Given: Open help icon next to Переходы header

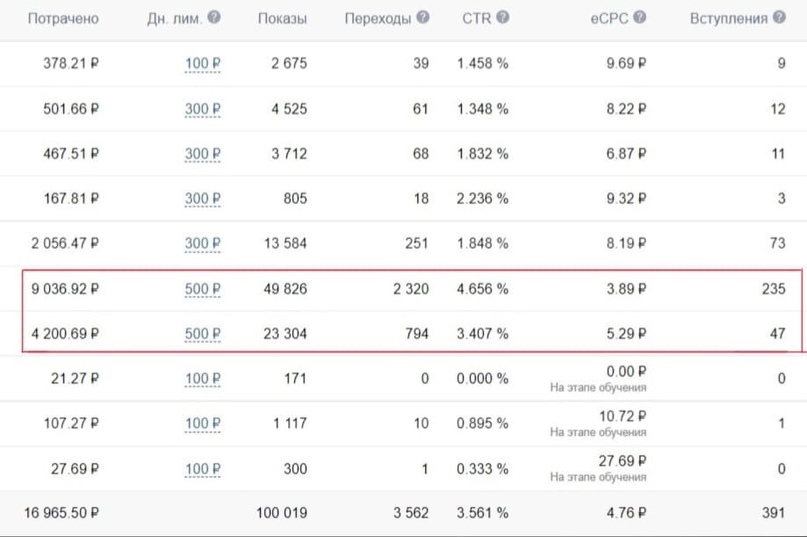Looking at the screenshot, I should [423, 18].
